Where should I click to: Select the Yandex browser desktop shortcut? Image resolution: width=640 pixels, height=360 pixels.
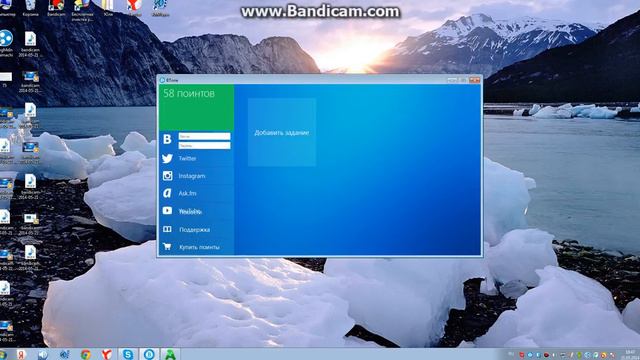coord(134,8)
